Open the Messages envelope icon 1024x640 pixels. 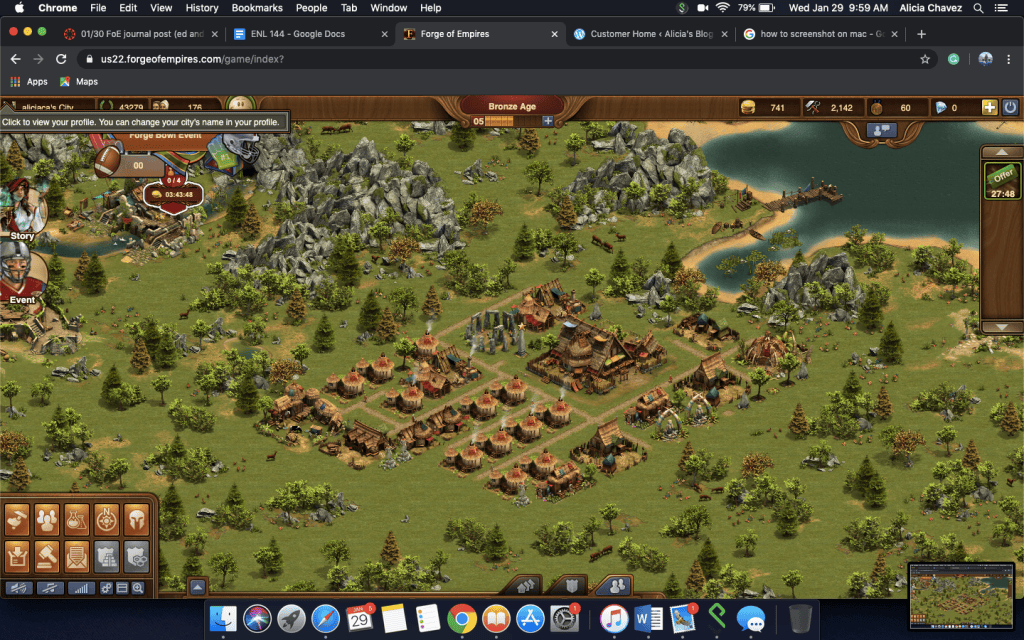pos(76,556)
